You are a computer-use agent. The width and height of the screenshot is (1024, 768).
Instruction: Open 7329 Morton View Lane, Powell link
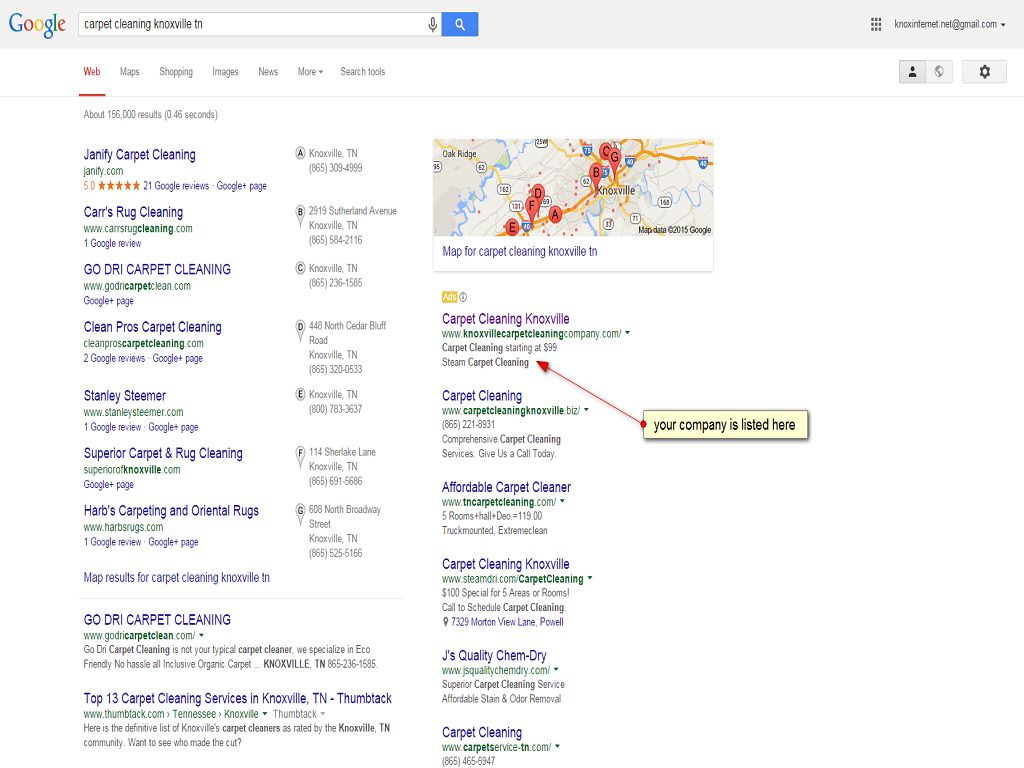tap(507, 622)
